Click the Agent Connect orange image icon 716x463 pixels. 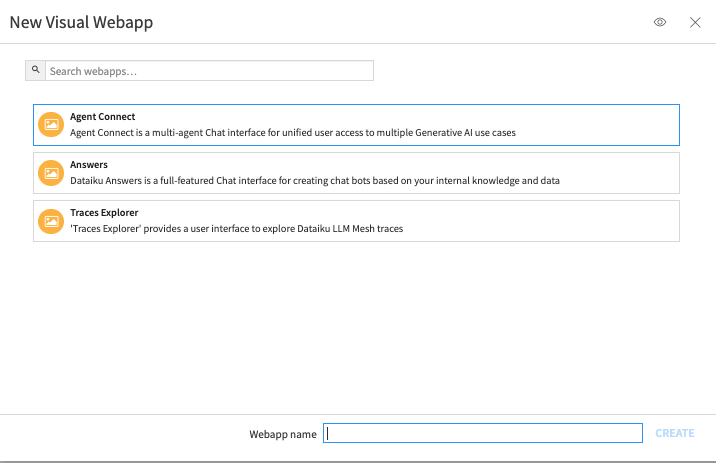[51, 125]
